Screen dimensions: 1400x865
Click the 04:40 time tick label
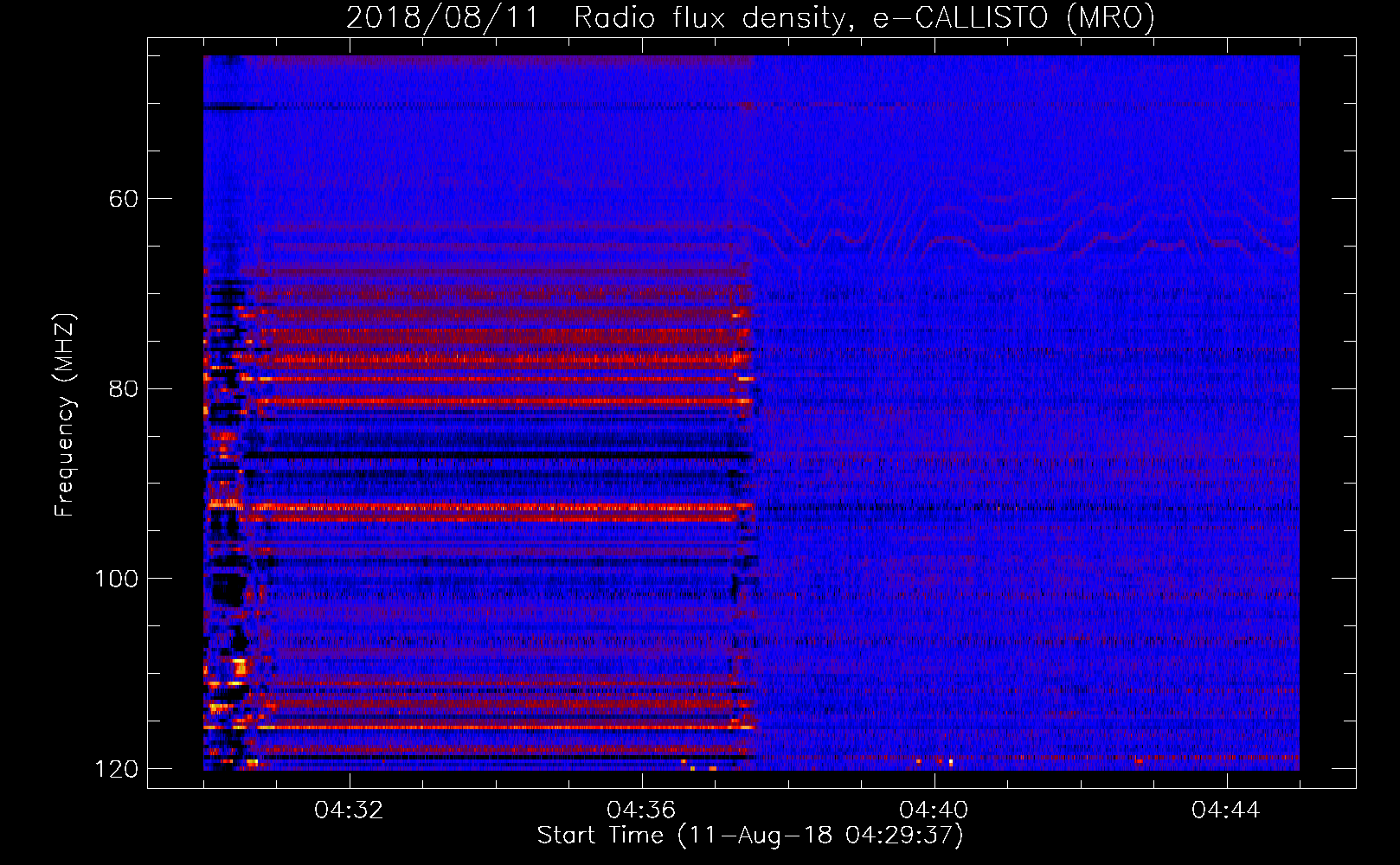click(934, 811)
